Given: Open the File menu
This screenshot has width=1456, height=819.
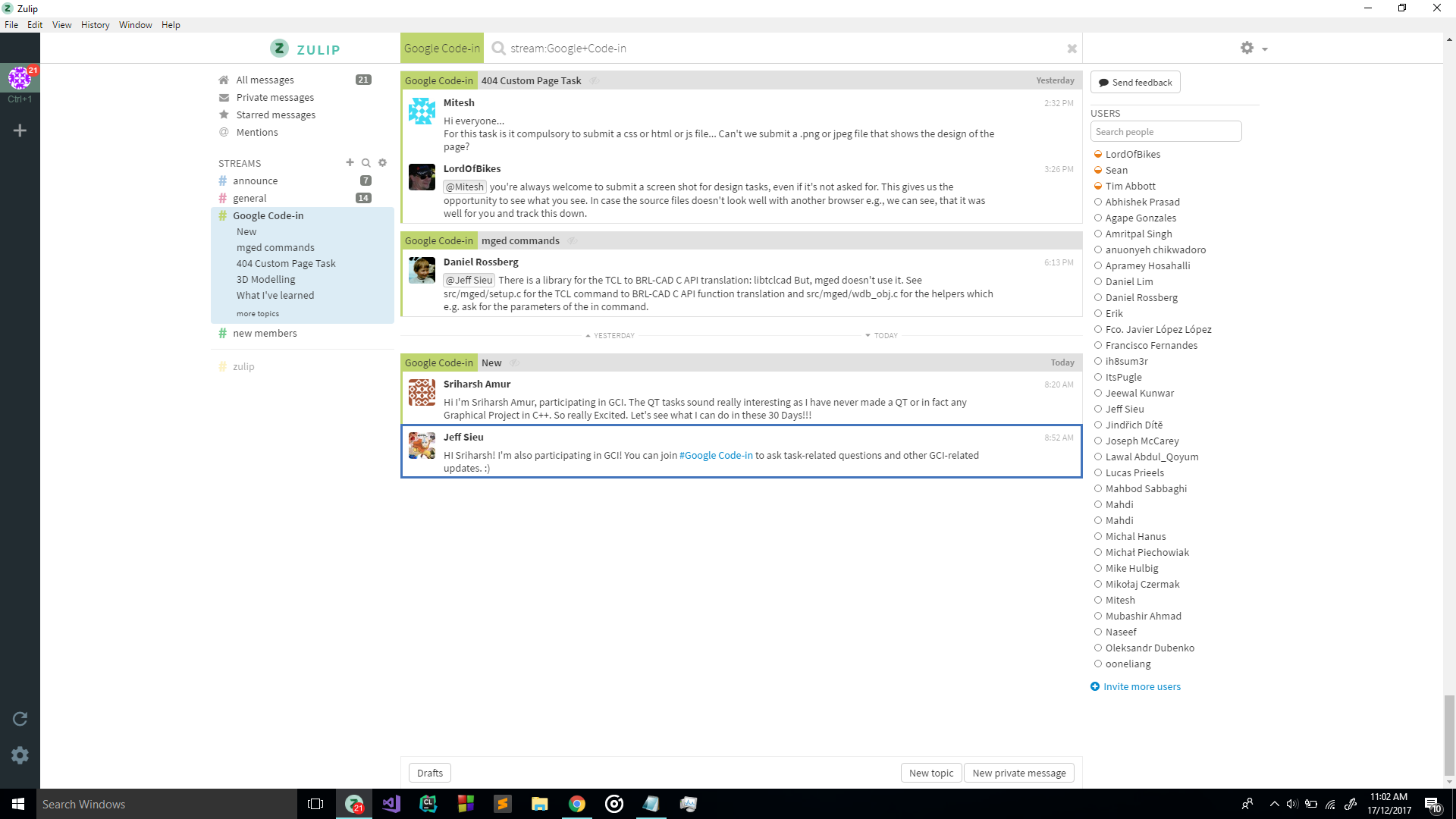Looking at the screenshot, I should 11,25.
